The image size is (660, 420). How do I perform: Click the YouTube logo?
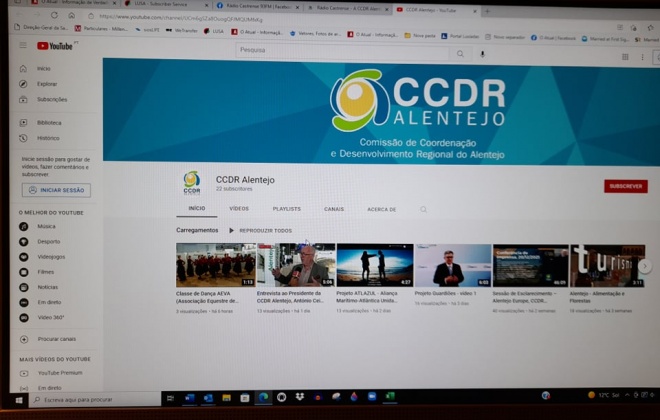(55, 46)
